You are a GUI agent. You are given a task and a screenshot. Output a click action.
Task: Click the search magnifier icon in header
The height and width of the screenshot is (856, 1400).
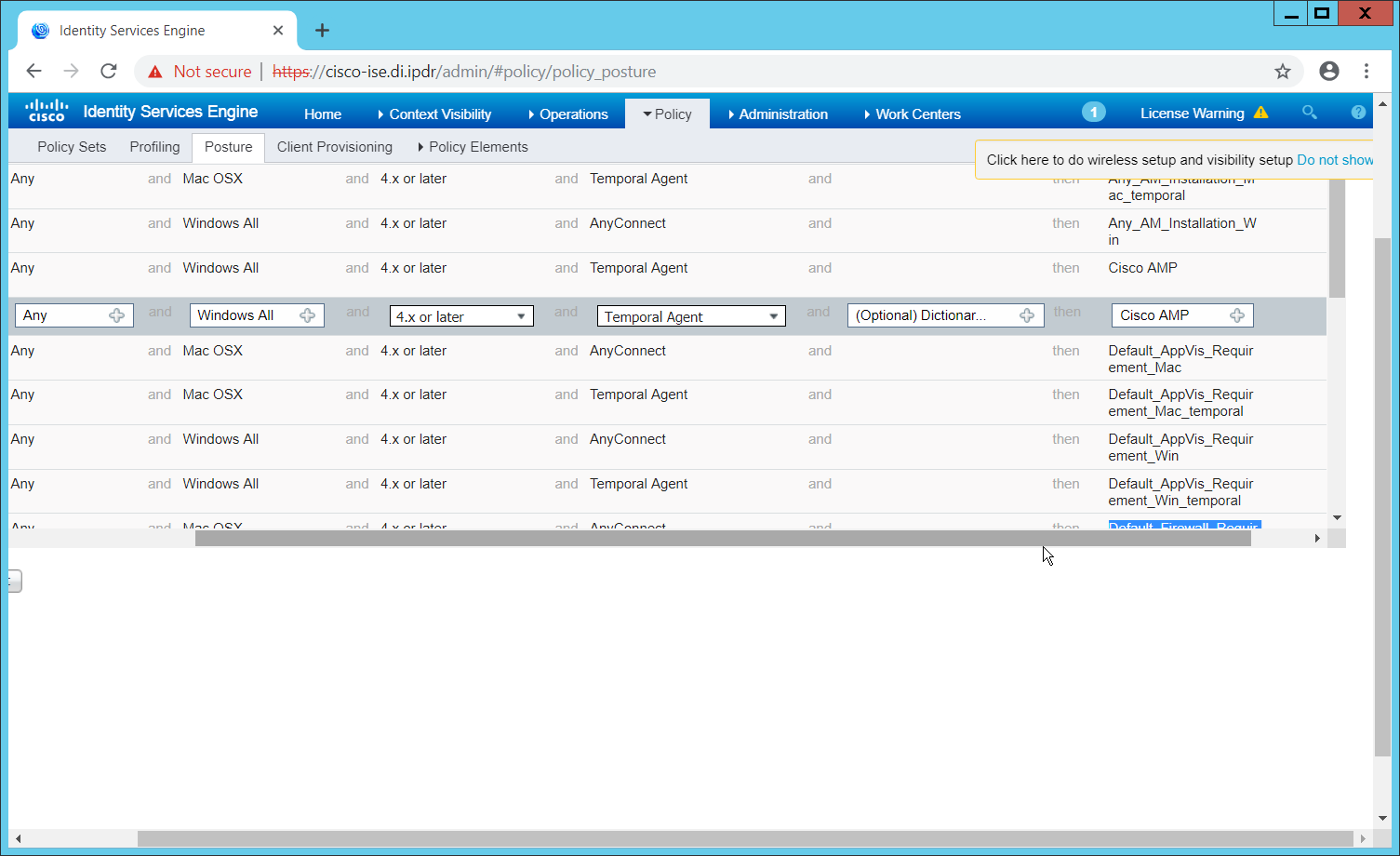point(1309,113)
